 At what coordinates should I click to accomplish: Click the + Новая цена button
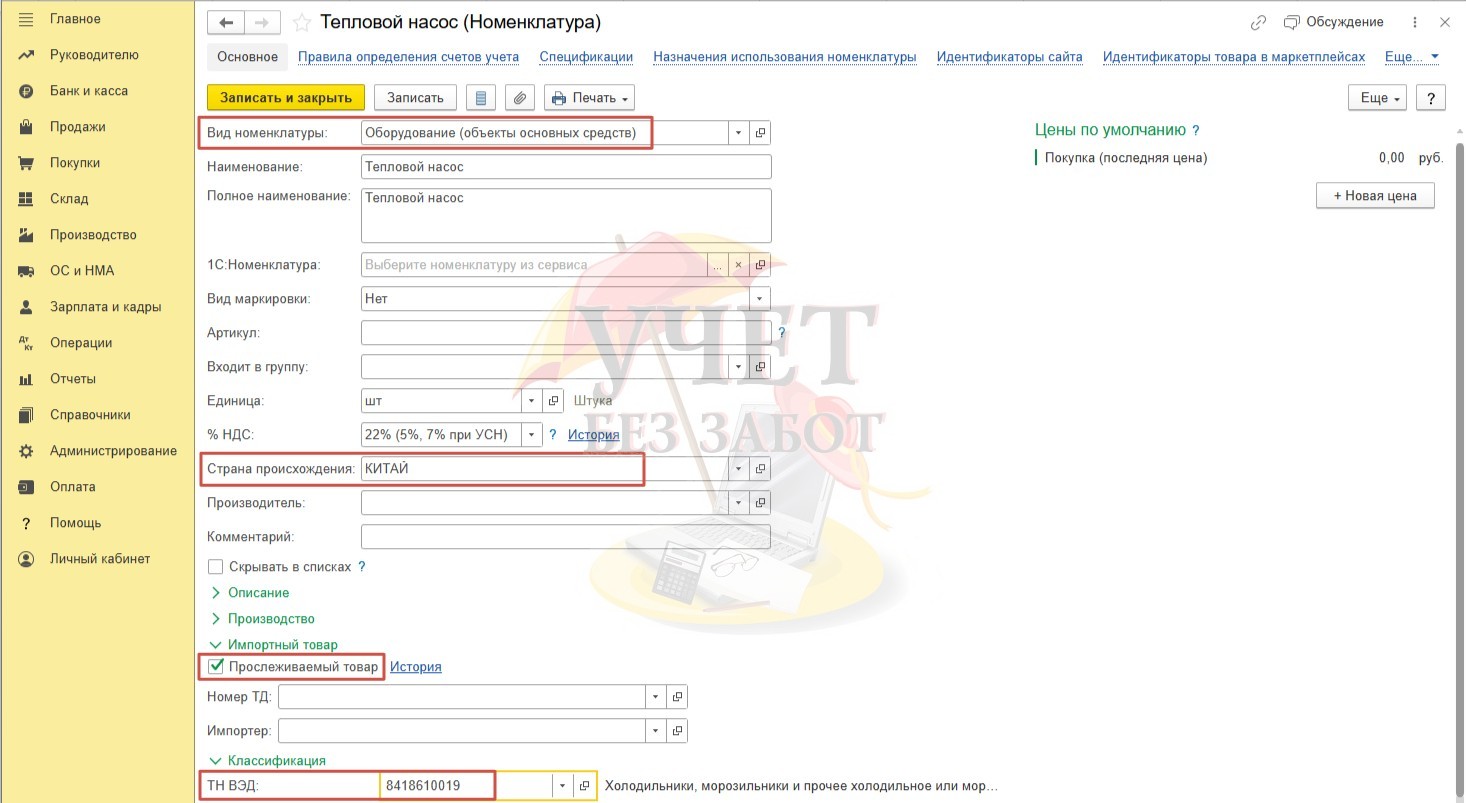(x=1374, y=196)
